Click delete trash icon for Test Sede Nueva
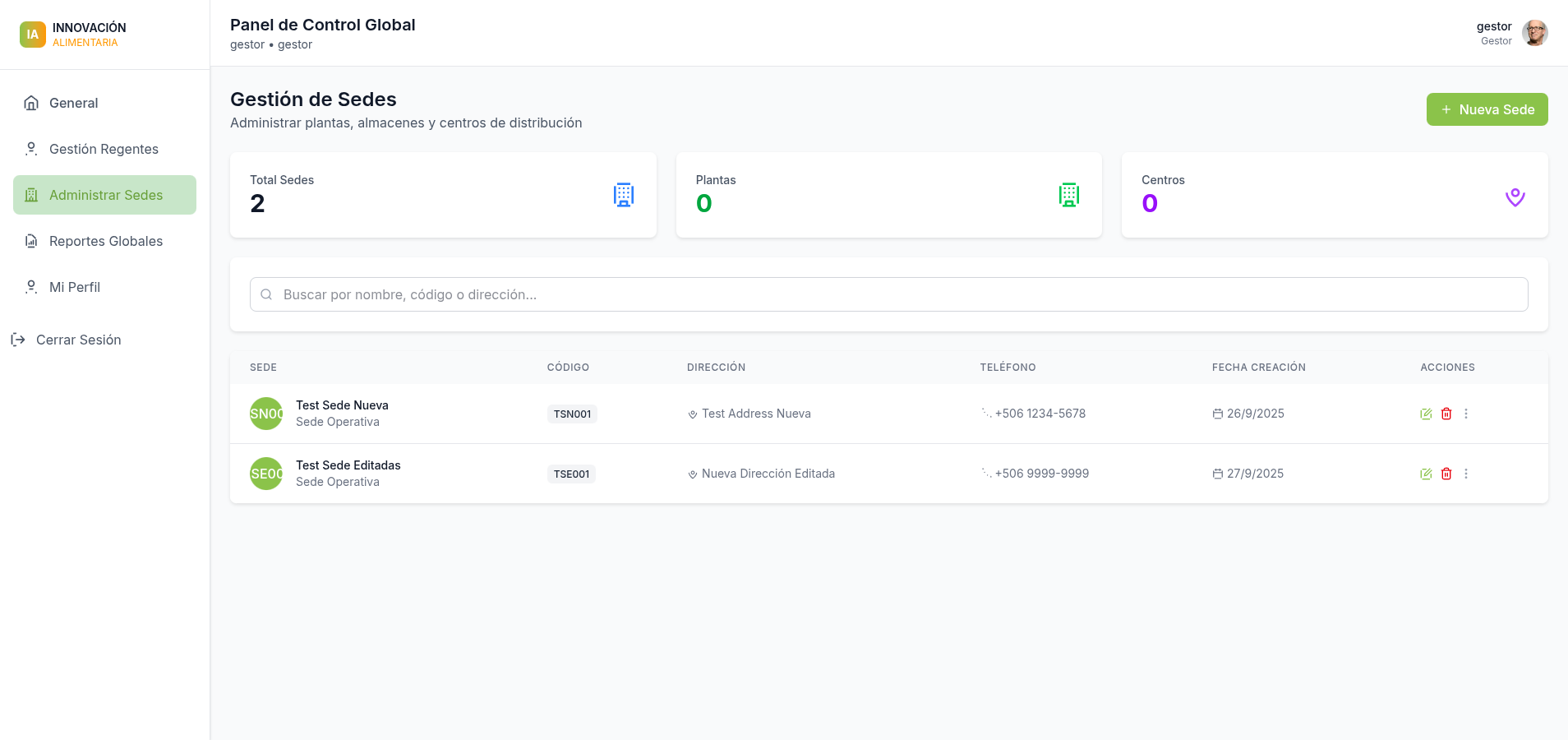 pos(1446,414)
